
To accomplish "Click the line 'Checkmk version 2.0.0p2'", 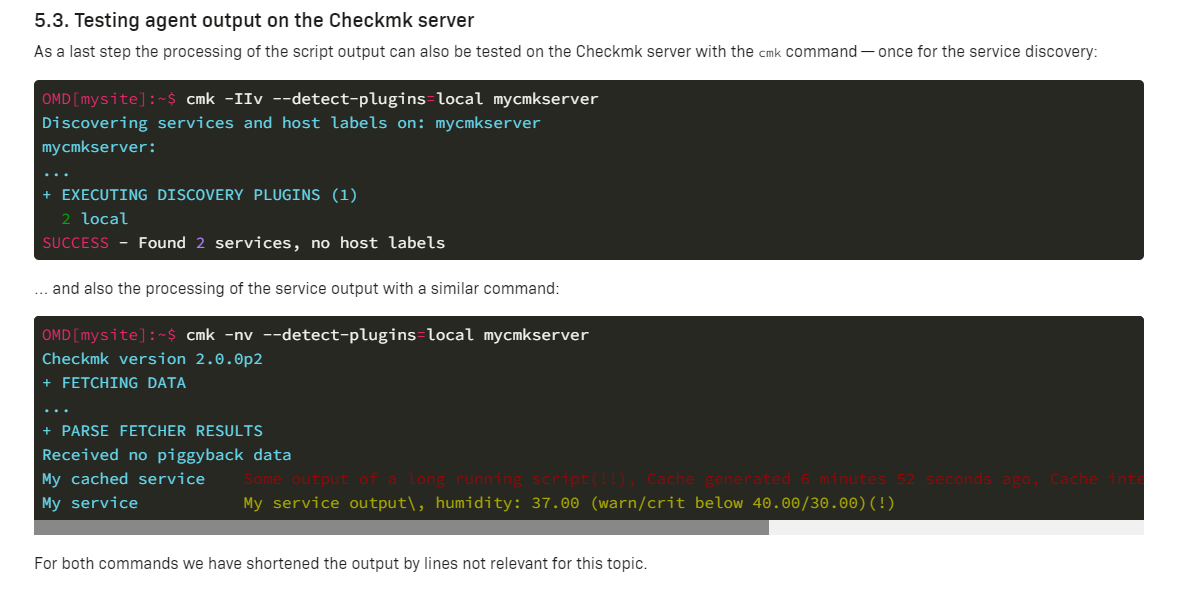I will coord(152,359).
